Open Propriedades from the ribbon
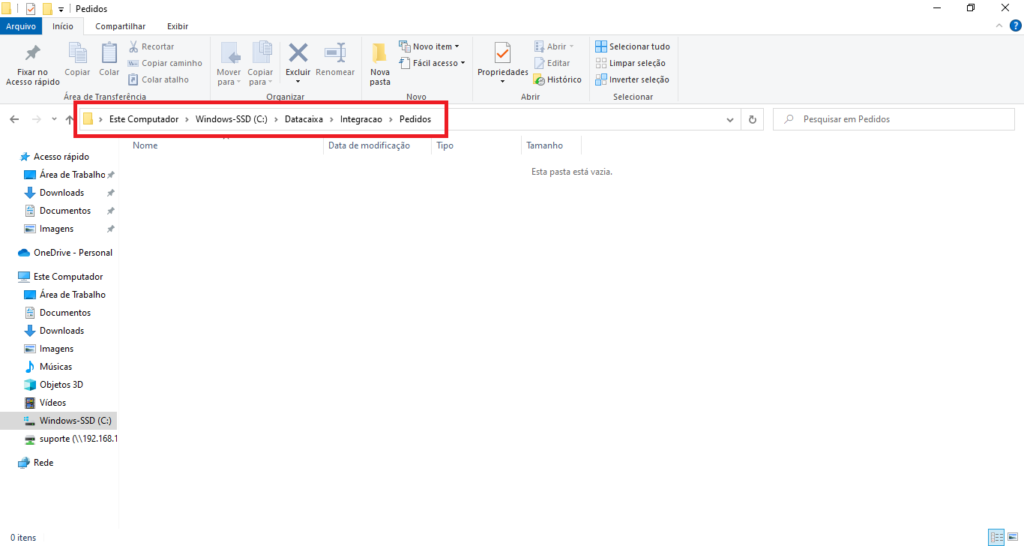This screenshot has height=546, width=1024. [x=502, y=54]
